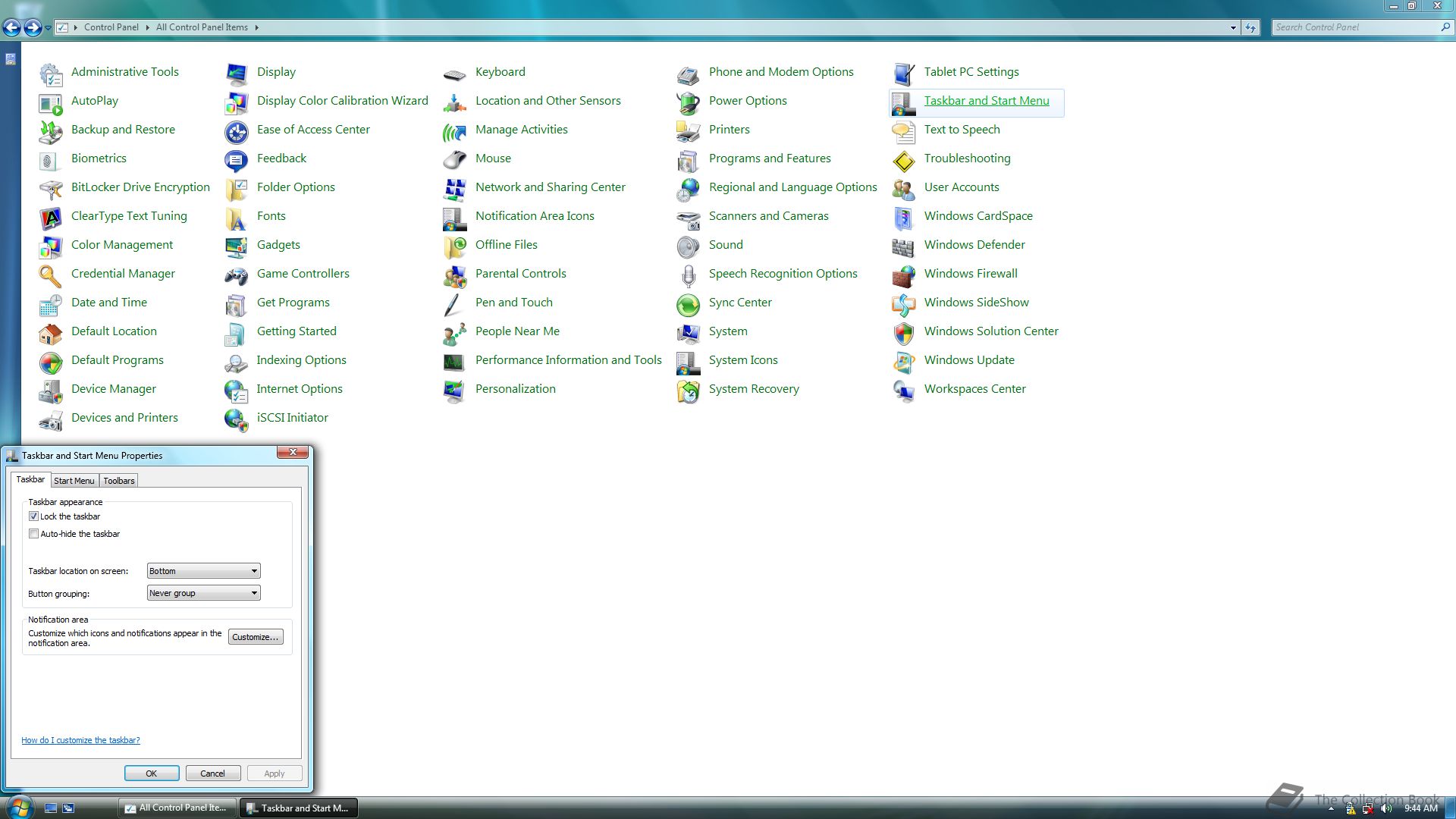
Task: Uncheck Lock the taskbar checkbox
Action: click(33, 516)
